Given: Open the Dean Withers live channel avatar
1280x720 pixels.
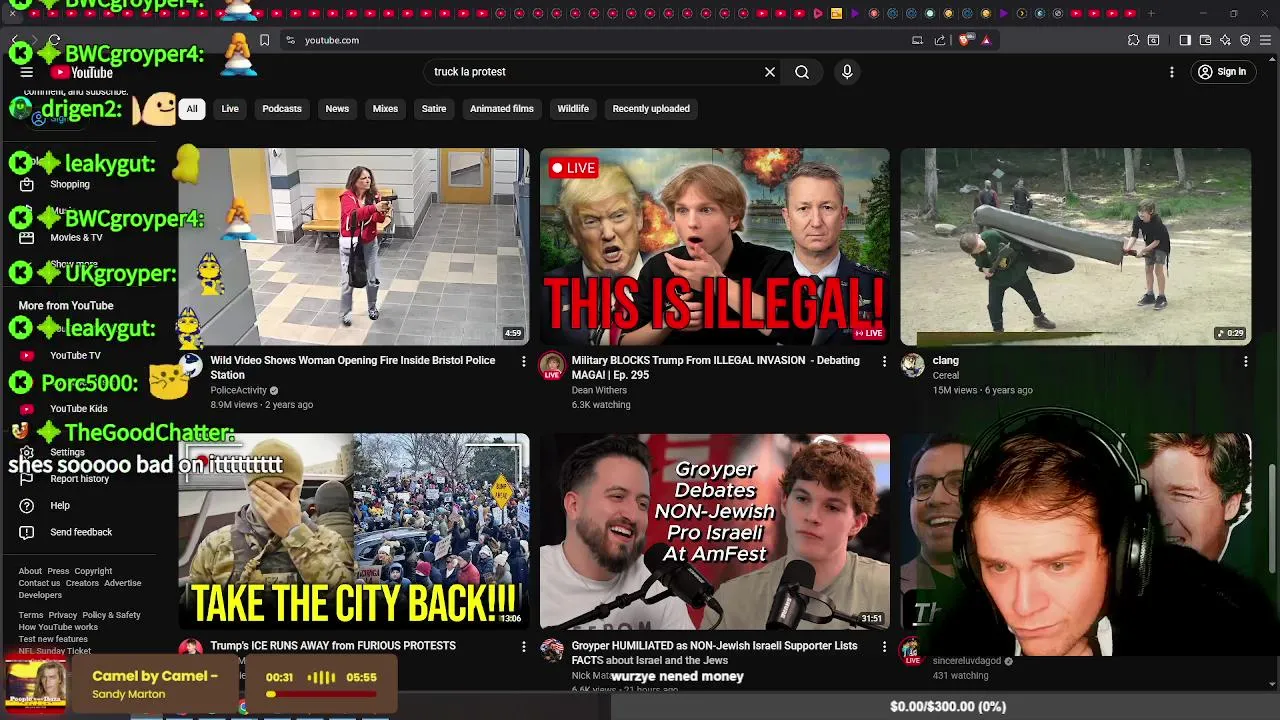Looking at the screenshot, I should coord(552,366).
